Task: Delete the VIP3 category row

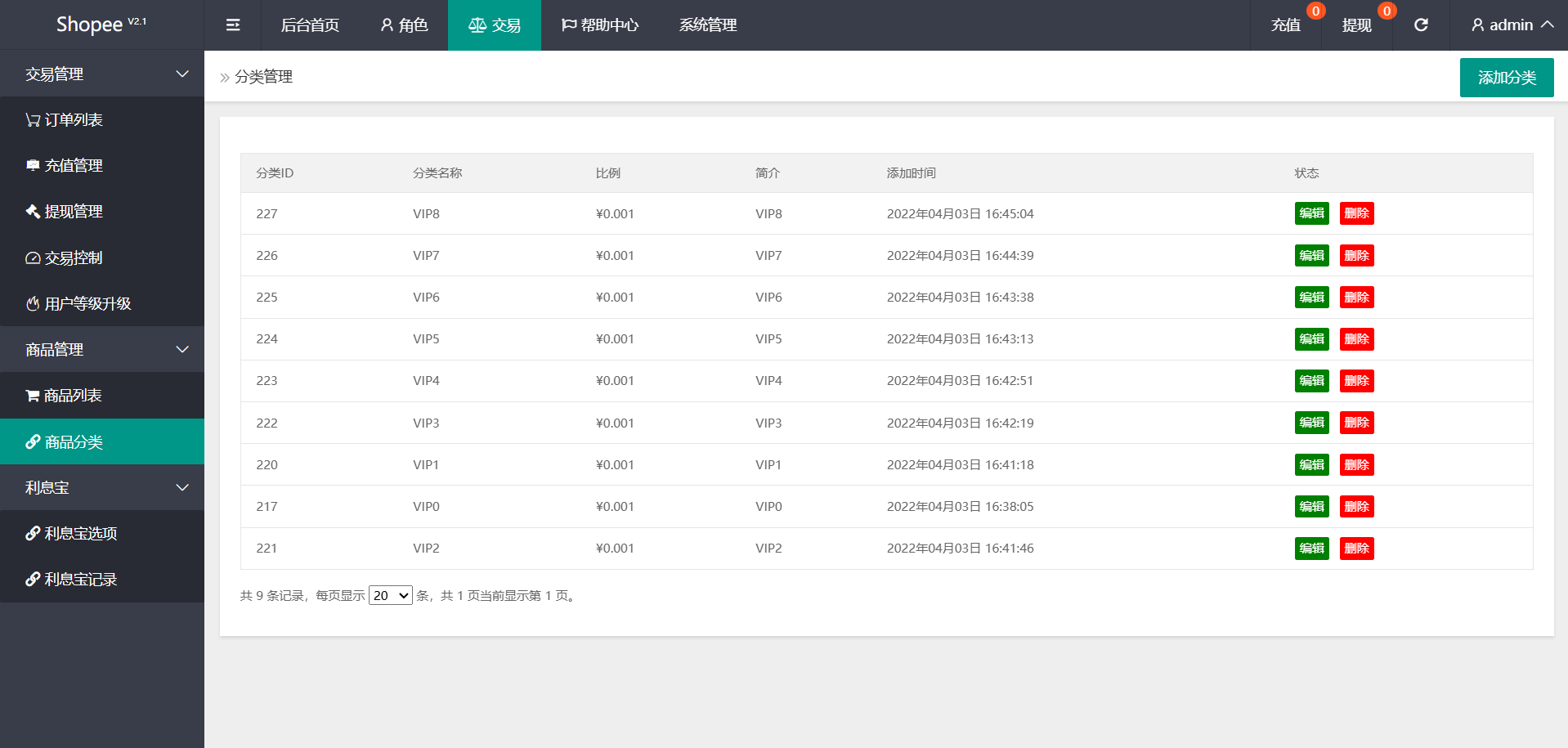Action: [x=1357, y=423]
